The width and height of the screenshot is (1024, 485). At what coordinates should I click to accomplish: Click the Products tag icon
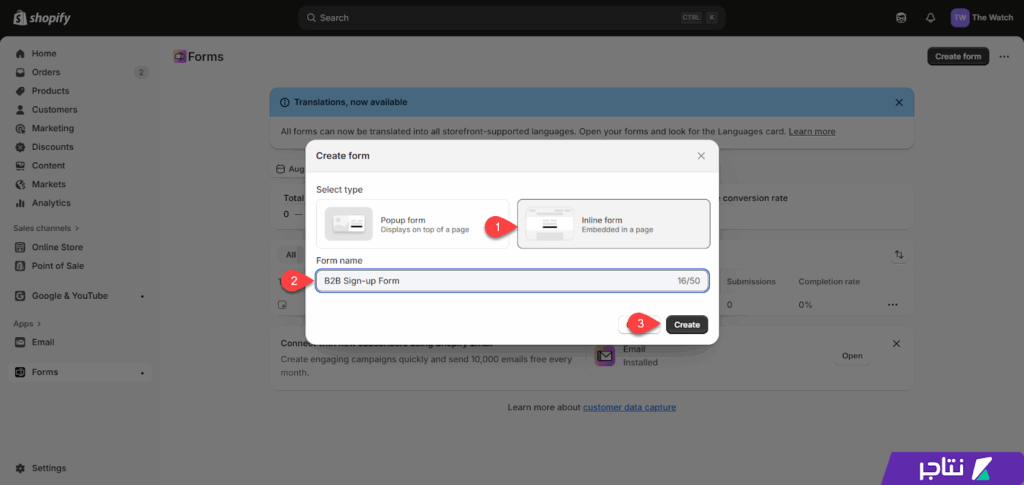click(20, 91)
